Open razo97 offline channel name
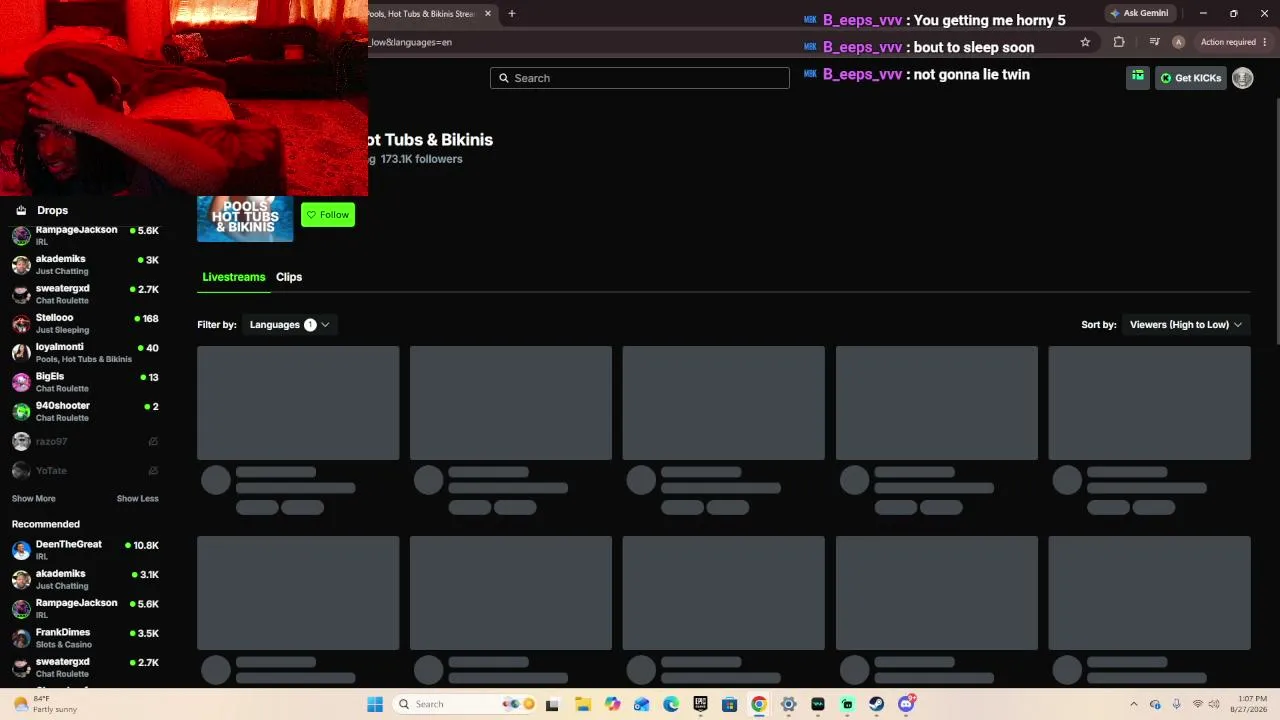 point(51,441)
